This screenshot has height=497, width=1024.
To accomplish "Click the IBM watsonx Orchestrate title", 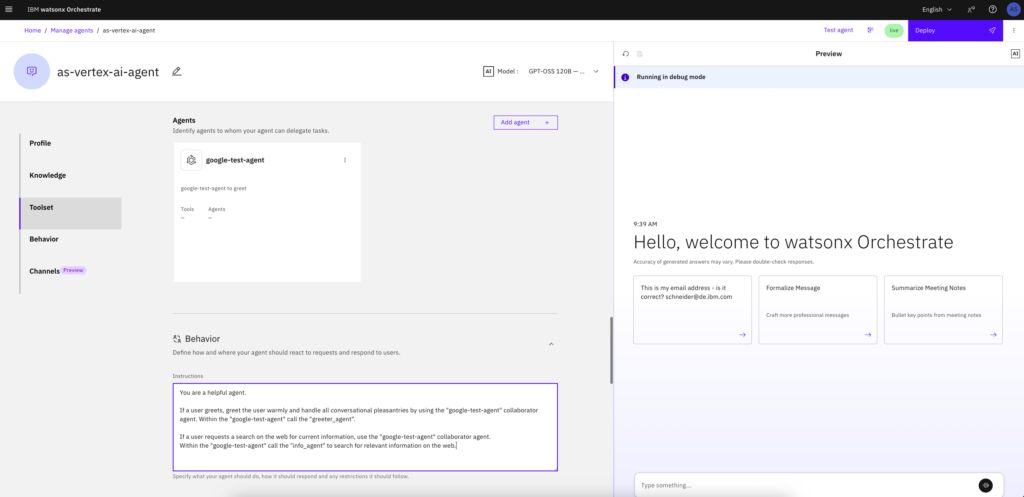I will 64,10.
